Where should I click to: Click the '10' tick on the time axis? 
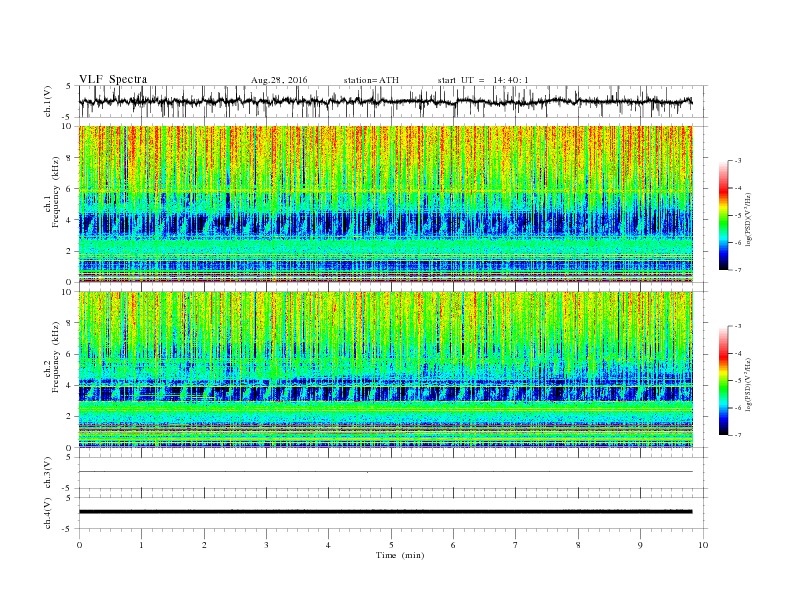tap(703, 545)
